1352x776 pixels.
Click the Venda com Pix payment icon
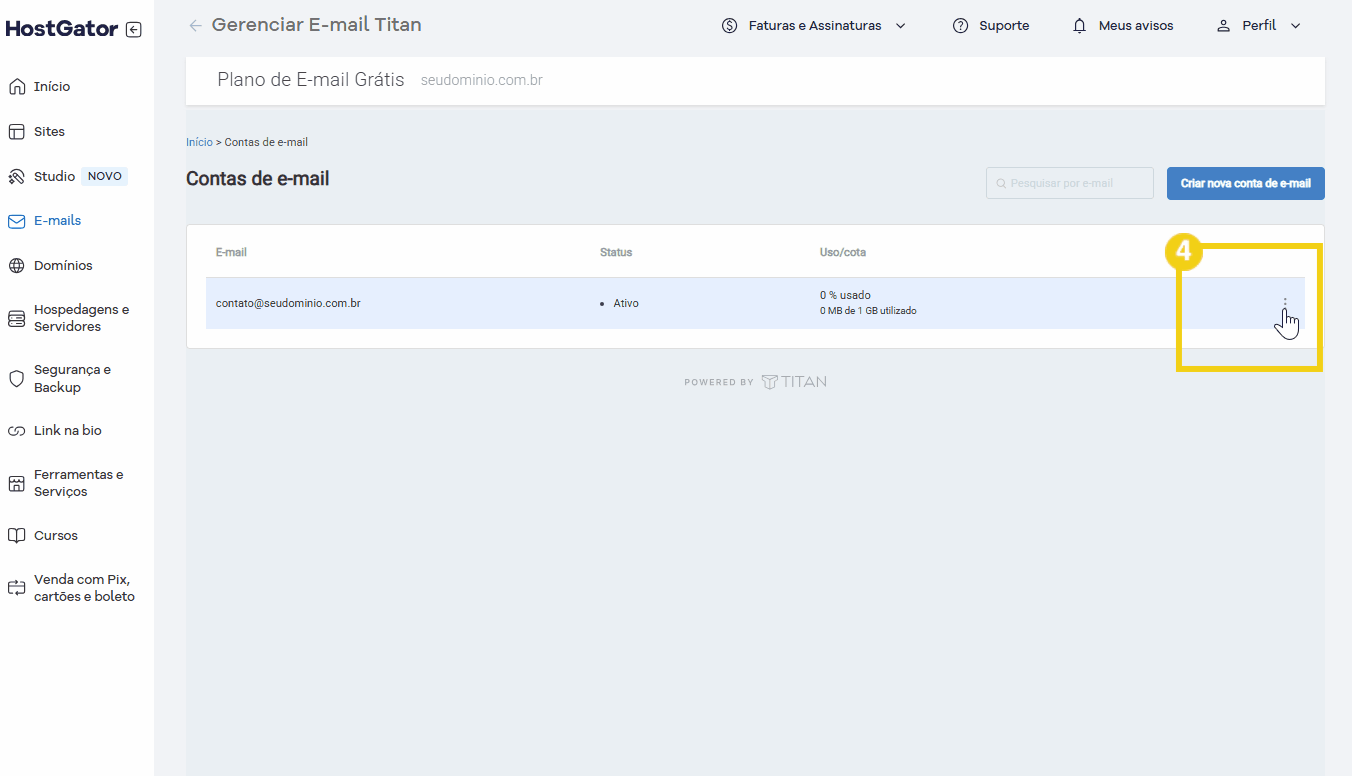coord(16,588)
